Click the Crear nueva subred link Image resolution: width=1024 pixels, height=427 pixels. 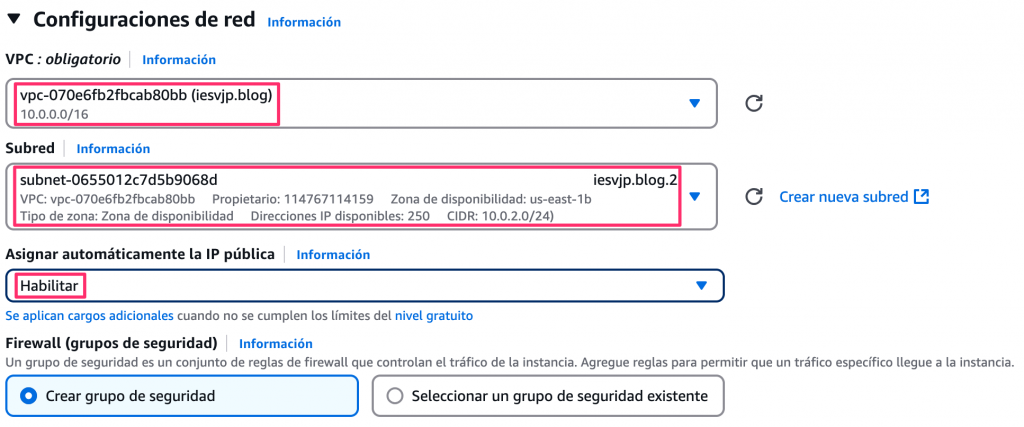pos(844,197)
